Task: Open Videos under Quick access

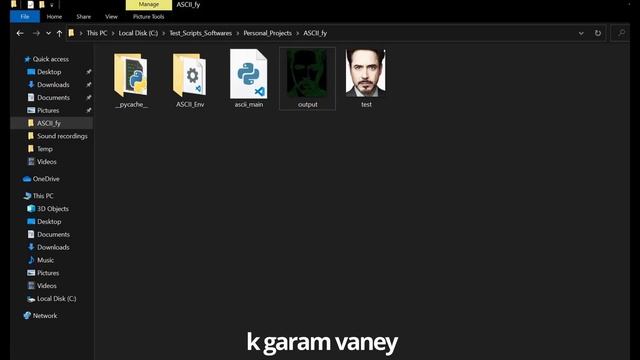Action: point(47,162)
